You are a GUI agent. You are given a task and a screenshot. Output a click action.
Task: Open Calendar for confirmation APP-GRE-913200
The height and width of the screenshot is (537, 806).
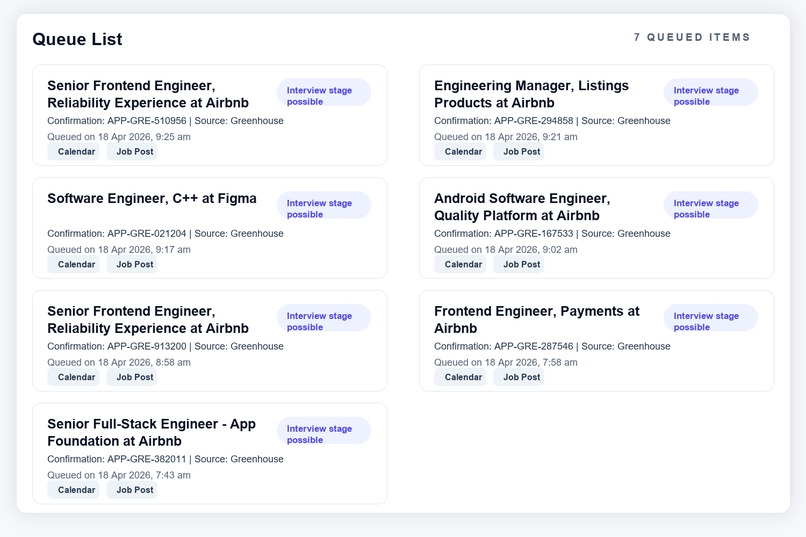click(73, 377)
